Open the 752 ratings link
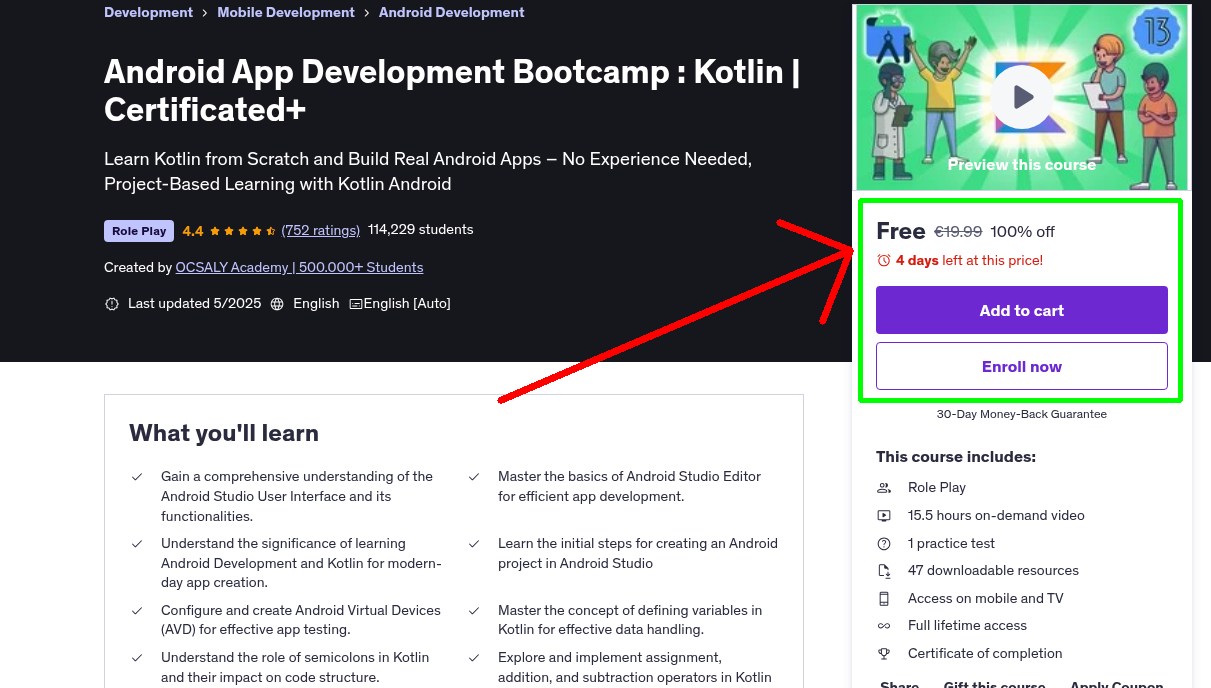 321,230
